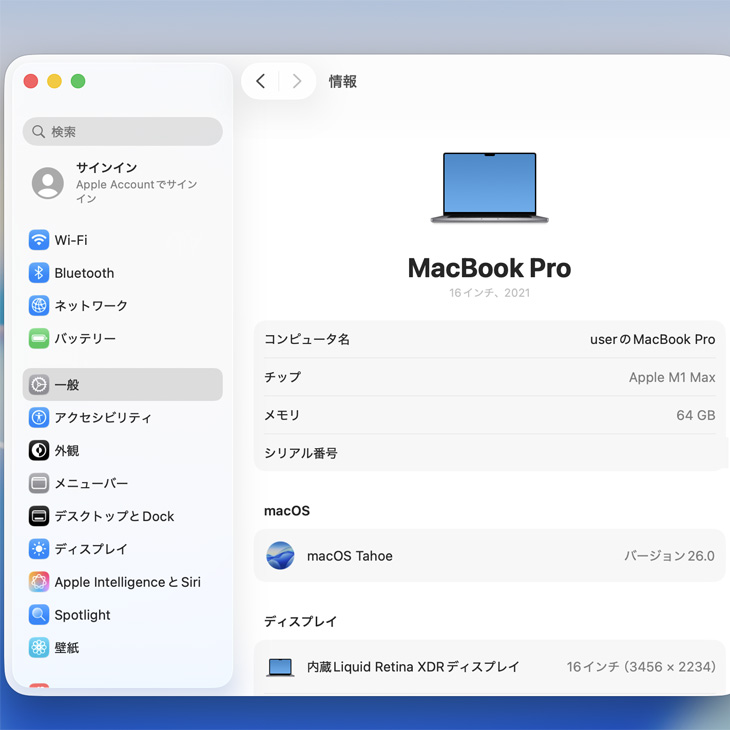
Task: Select 一般 in the sidebar
Action: 122,385
